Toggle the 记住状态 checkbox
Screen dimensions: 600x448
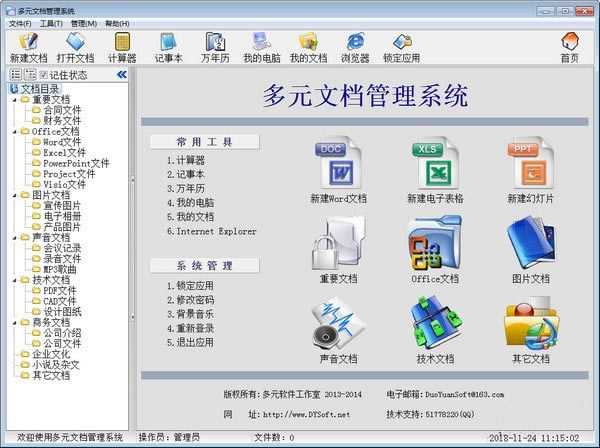pos(44,74)
